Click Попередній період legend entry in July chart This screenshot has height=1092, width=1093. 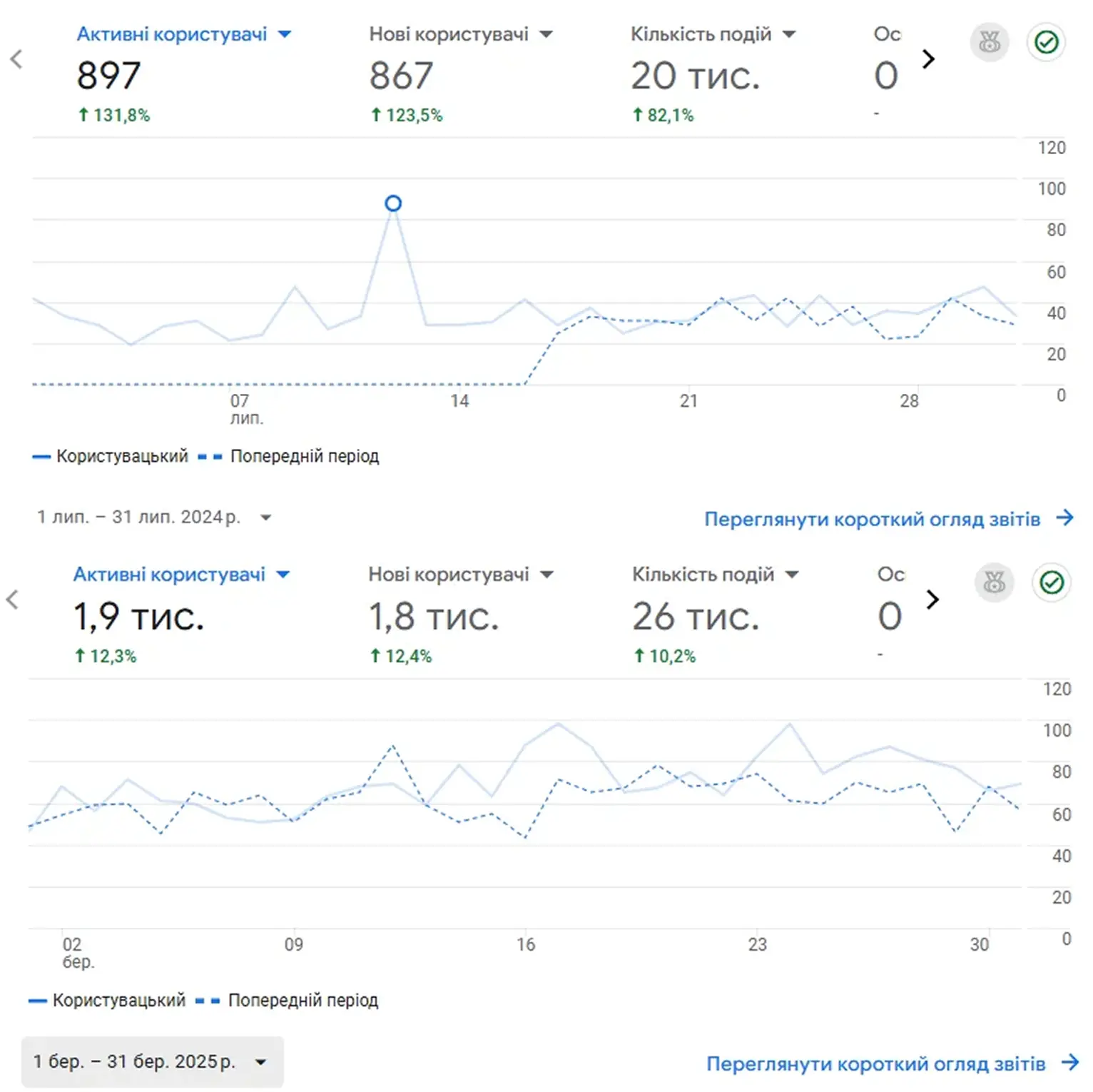tap(289, 456)
